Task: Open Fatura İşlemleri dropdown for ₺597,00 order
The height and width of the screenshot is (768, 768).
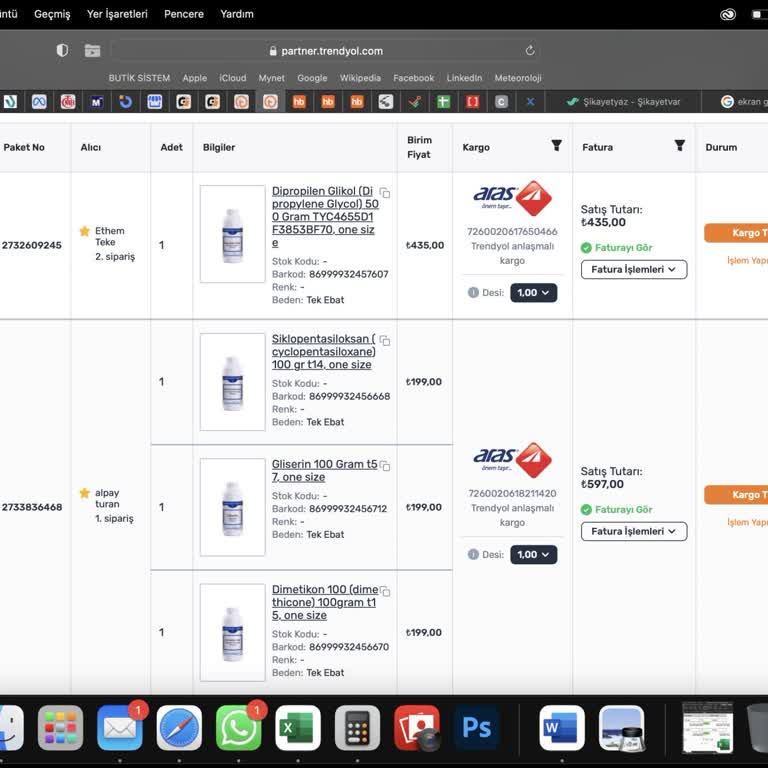Action: [634, 531]
